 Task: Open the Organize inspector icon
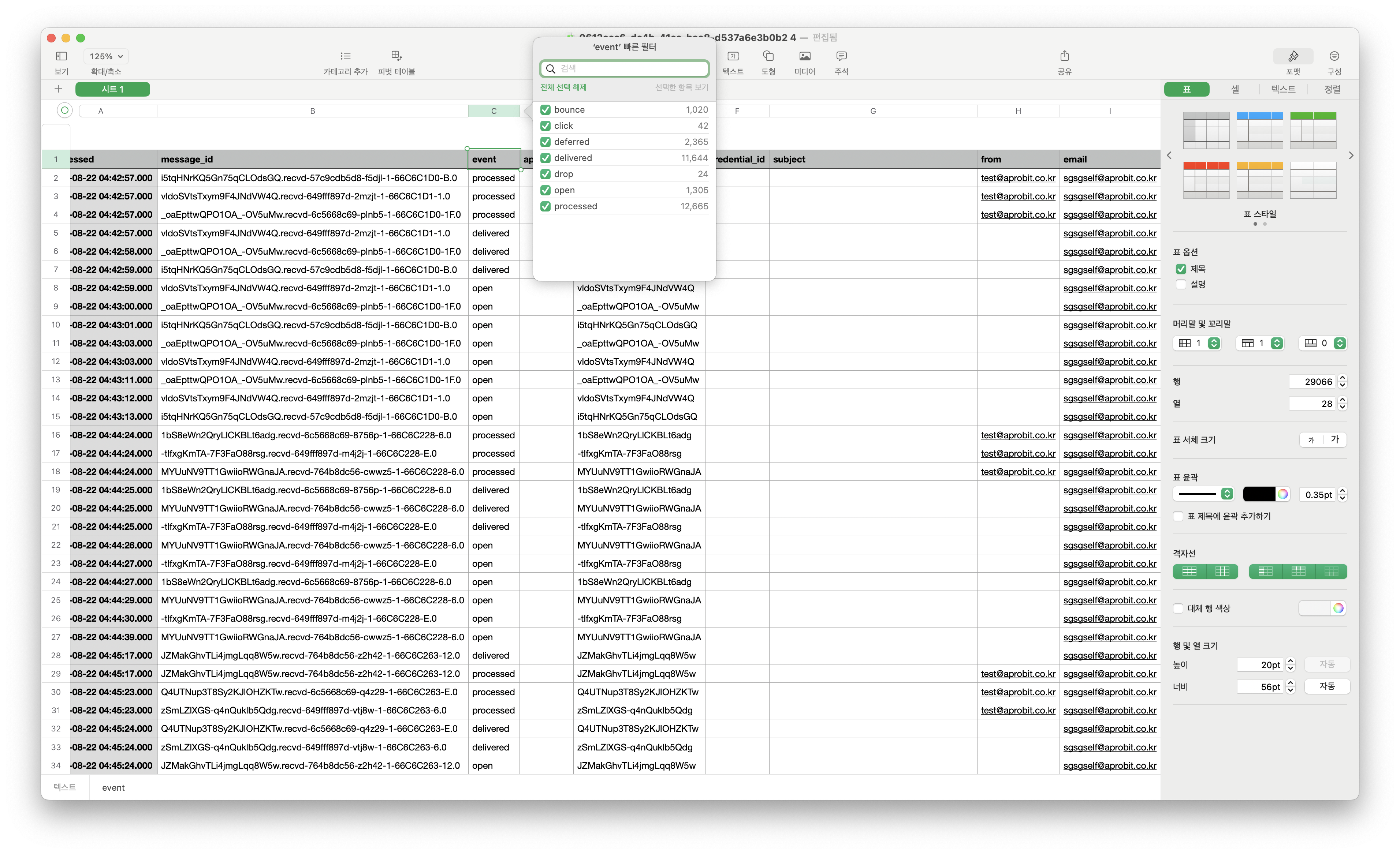point(1334,56)
